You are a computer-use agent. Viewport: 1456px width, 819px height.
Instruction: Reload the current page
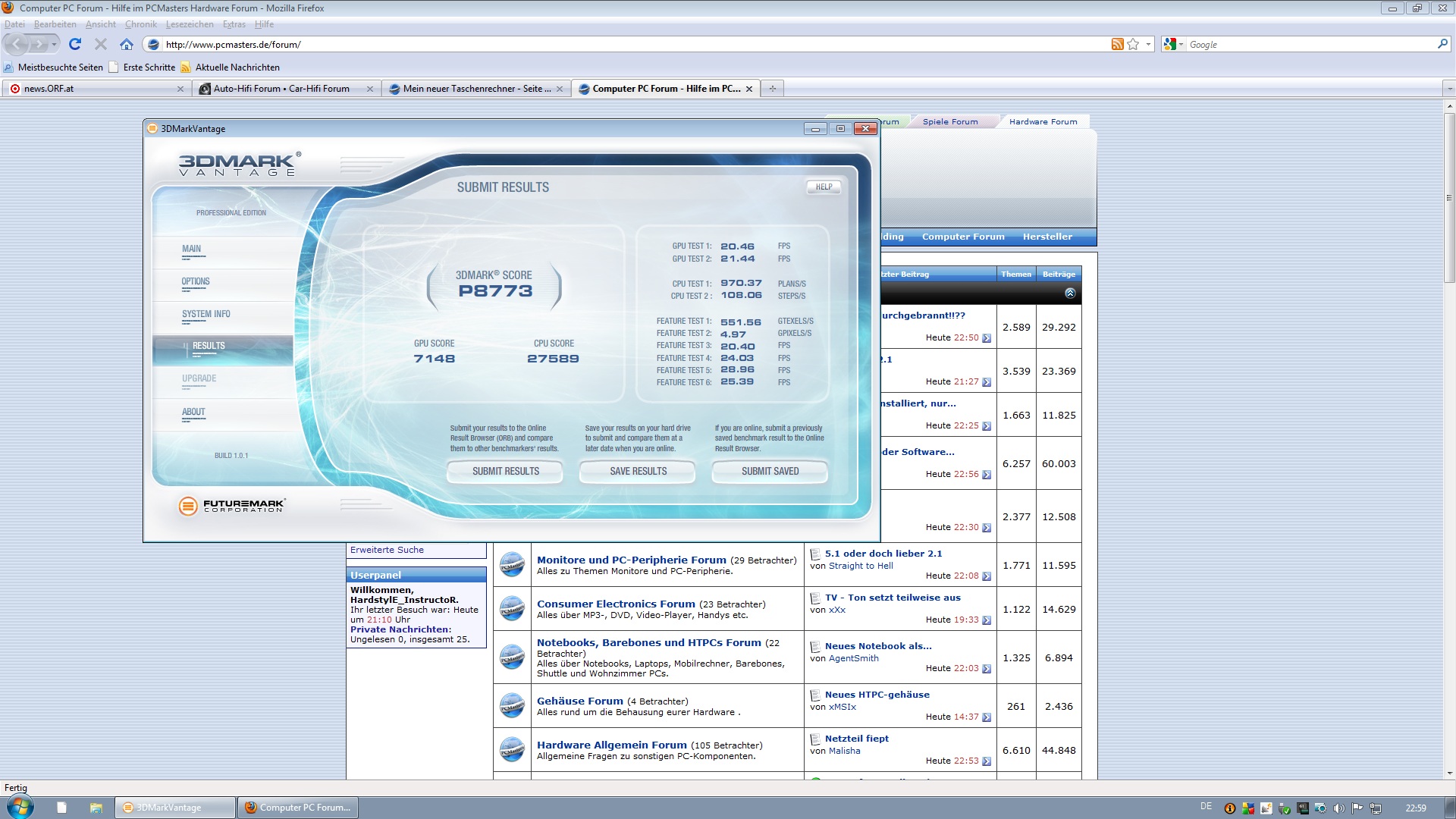74,44
